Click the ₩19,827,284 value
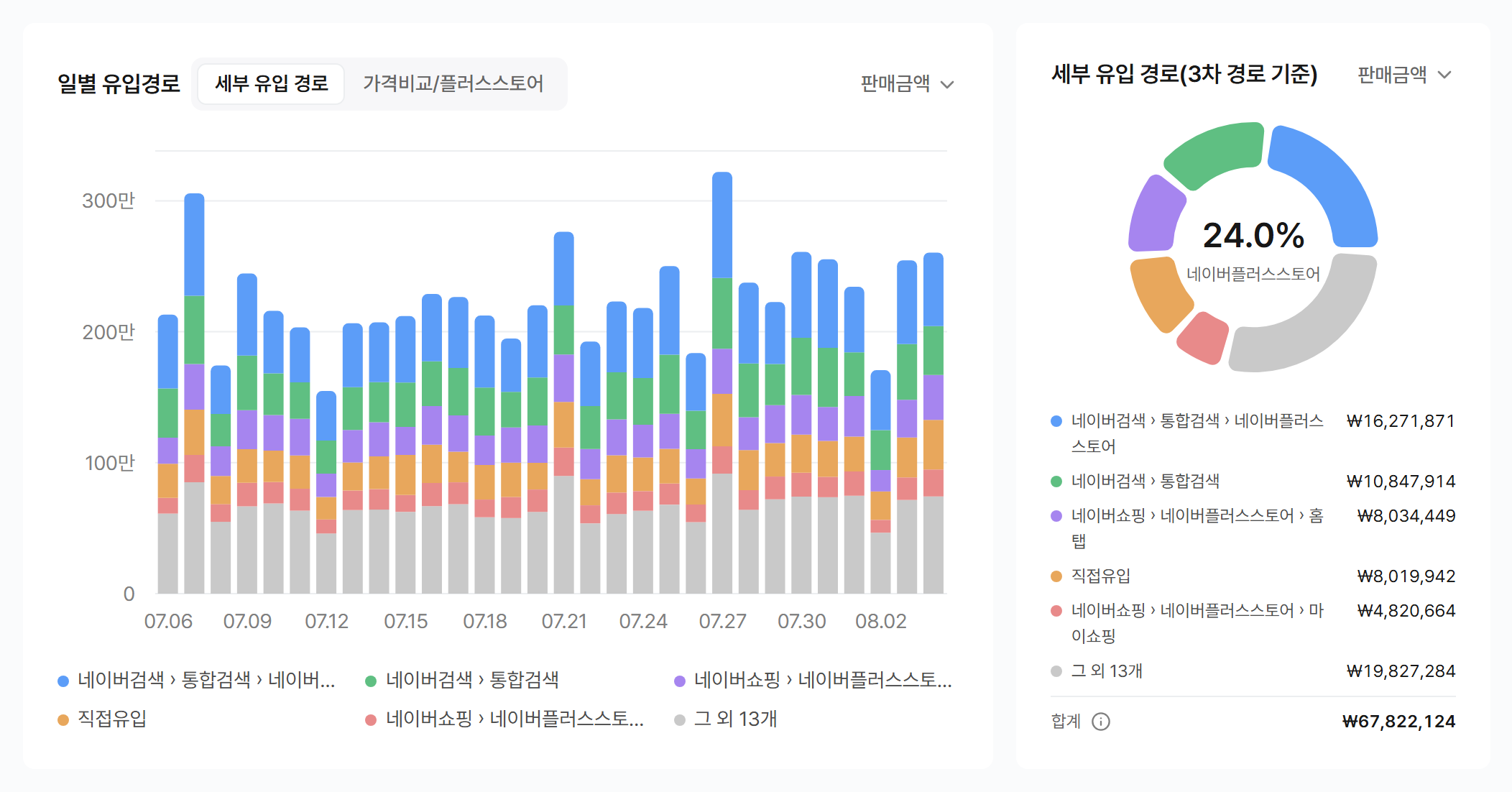 [1401, 671]
